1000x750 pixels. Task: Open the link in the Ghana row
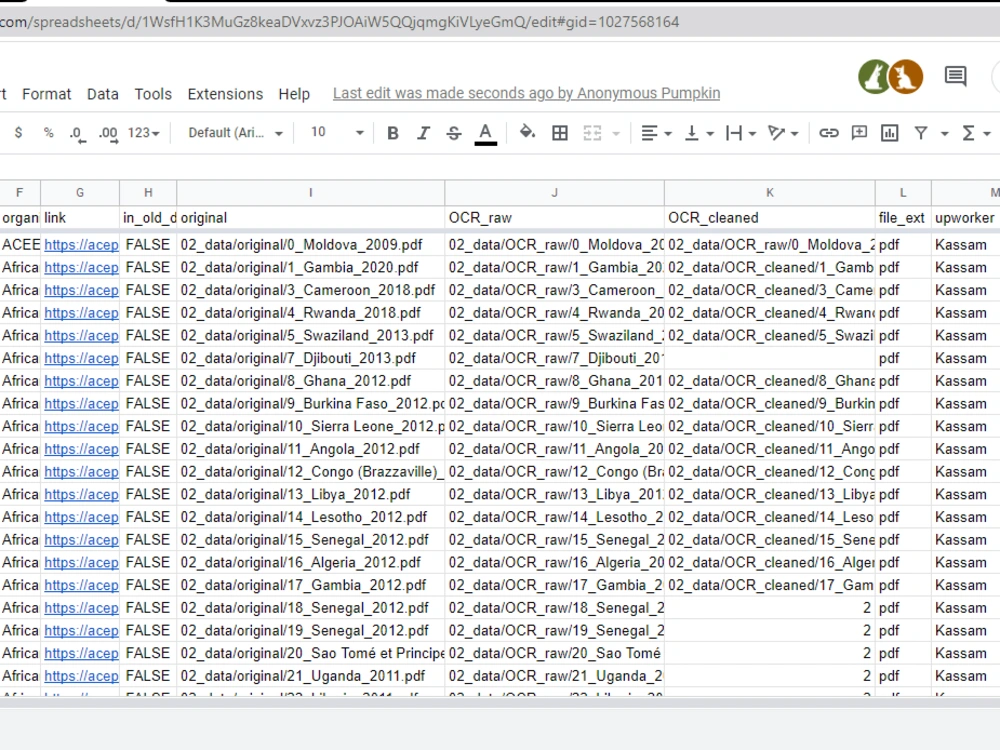tap(81, 381)
